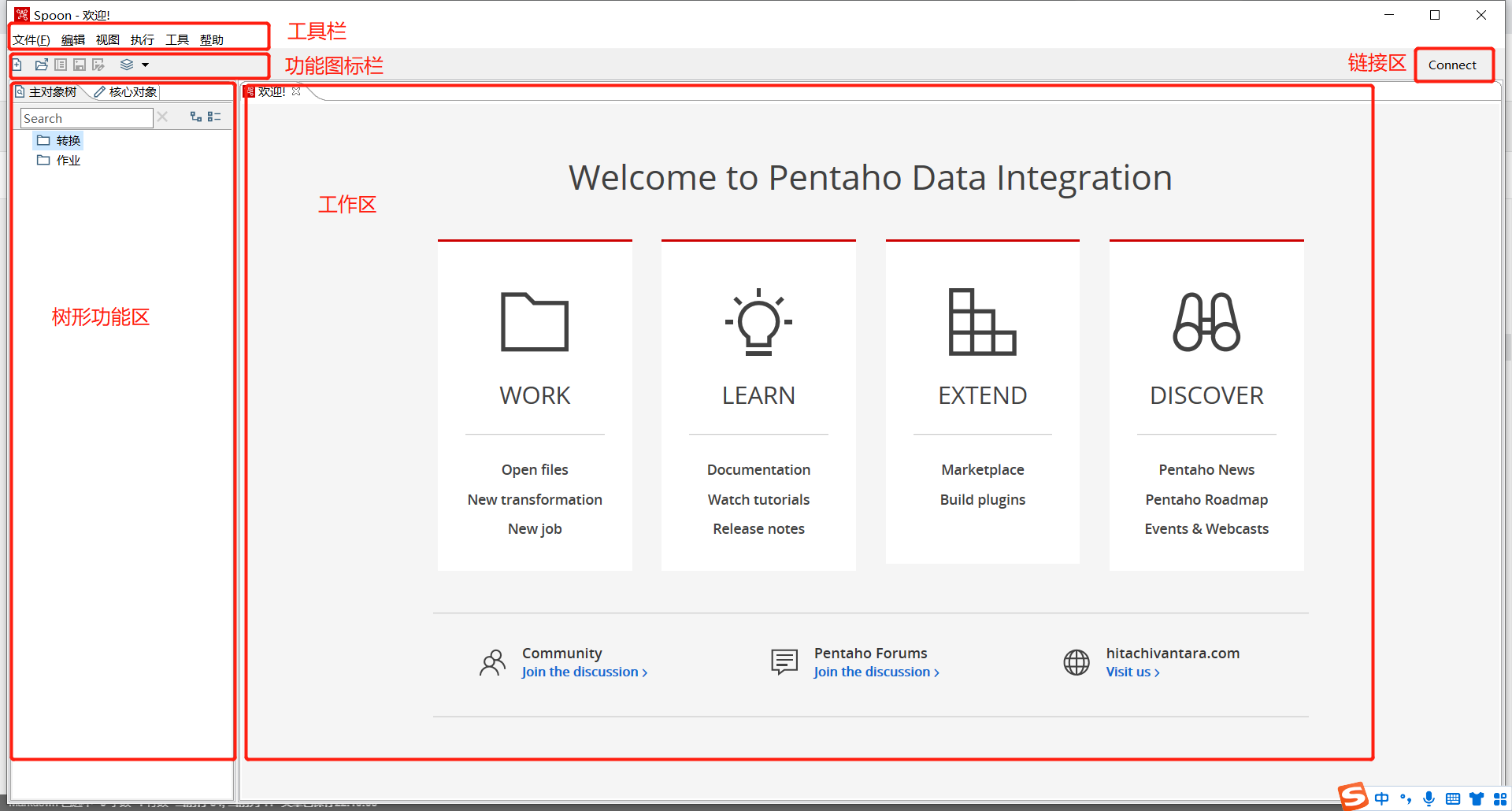Click the LEARN heading text

click(758, 395)
